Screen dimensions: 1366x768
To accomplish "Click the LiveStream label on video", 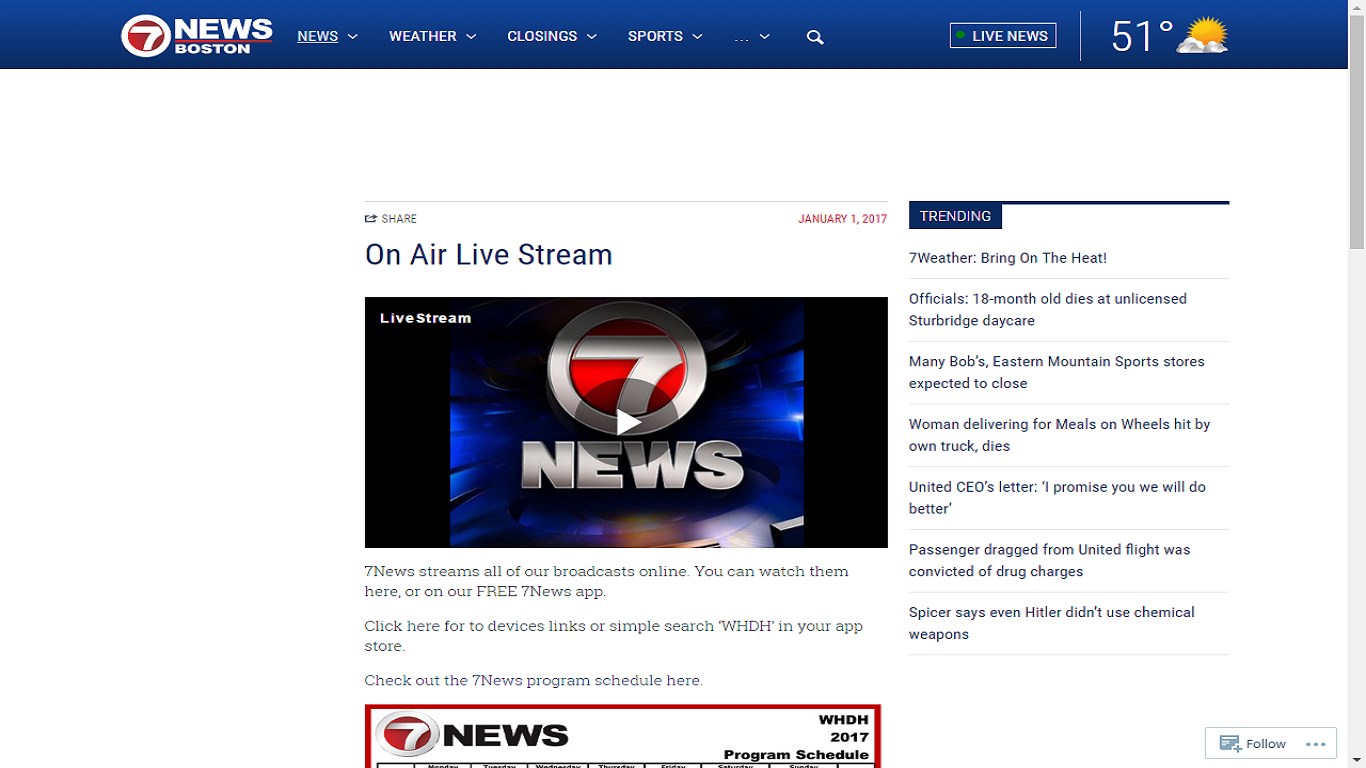I will 426,318.
